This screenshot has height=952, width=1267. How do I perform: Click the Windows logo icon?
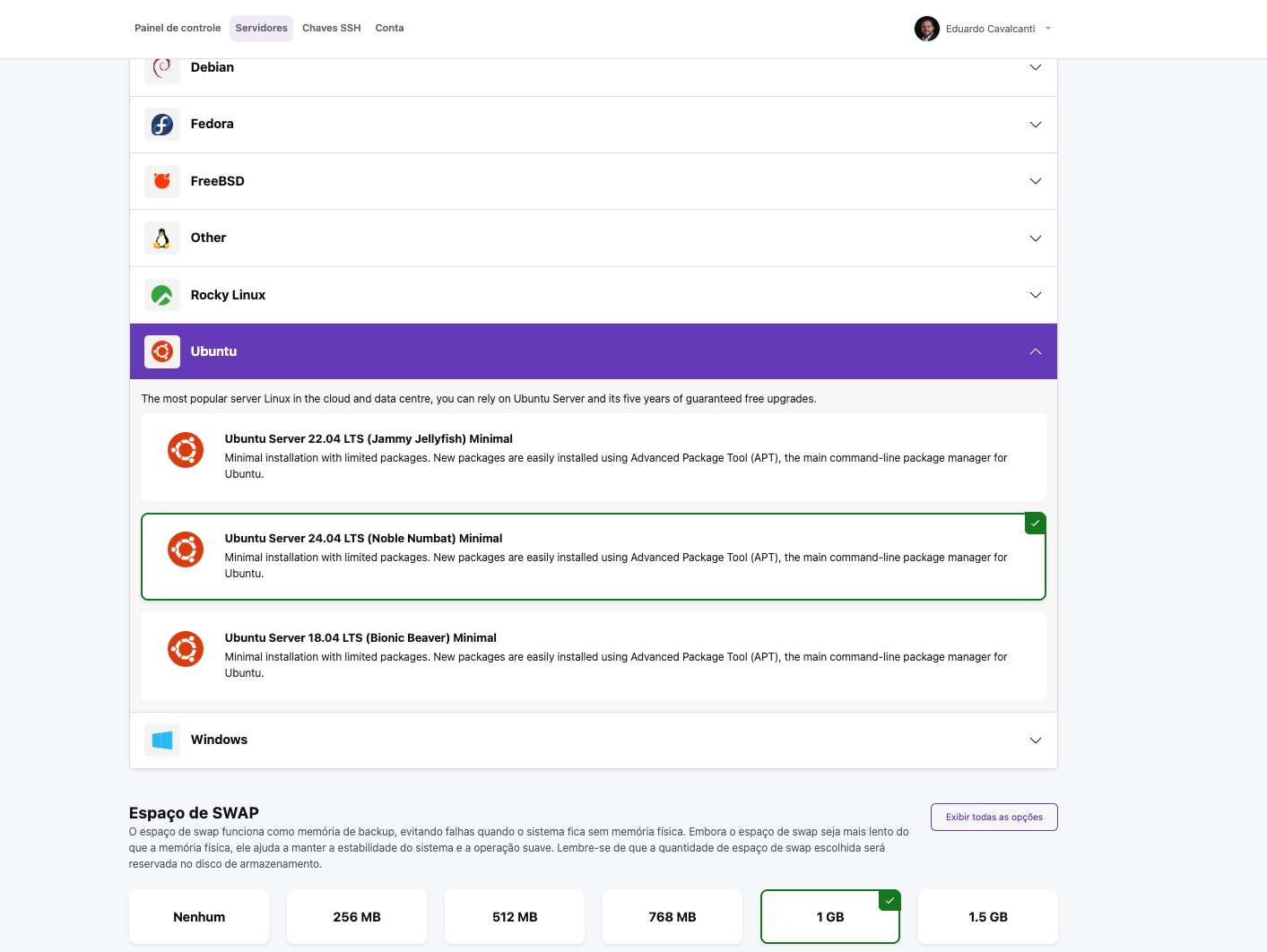[x=162, y=740]
